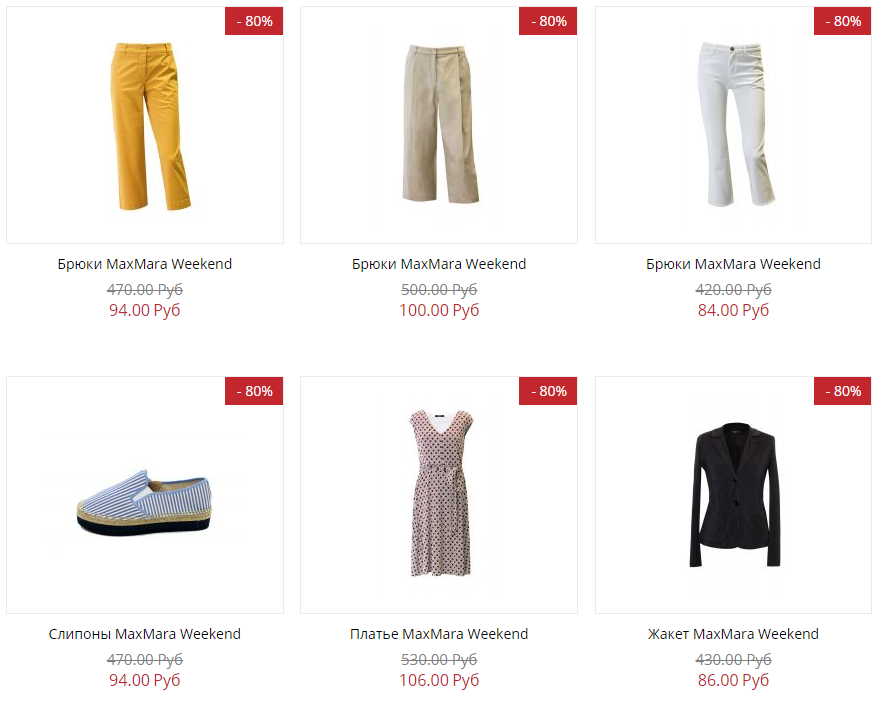Open the white trousers product image

[x=733, y=126]
